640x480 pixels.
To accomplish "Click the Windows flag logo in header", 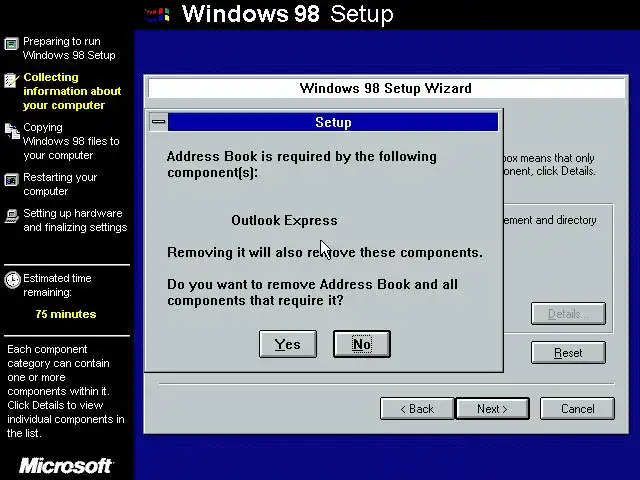I will [157, 15].
